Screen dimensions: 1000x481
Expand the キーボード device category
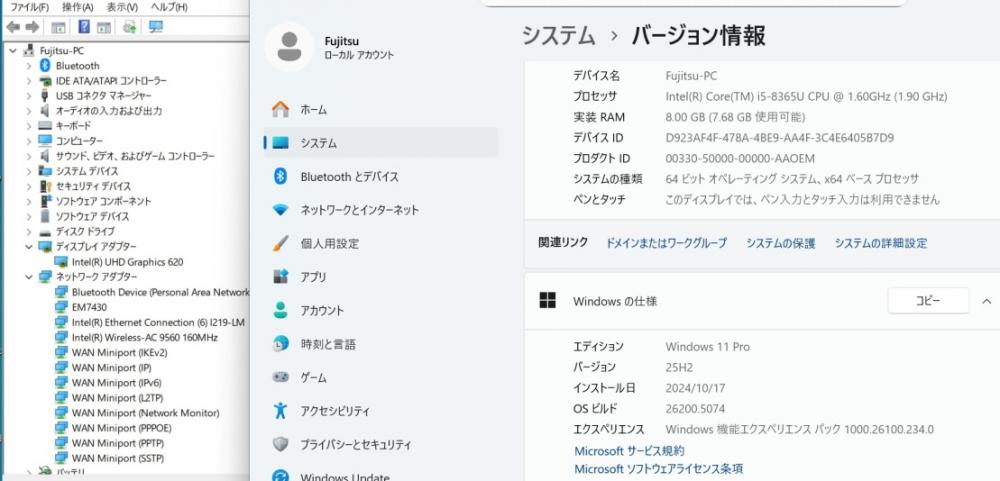pos(30,126)
